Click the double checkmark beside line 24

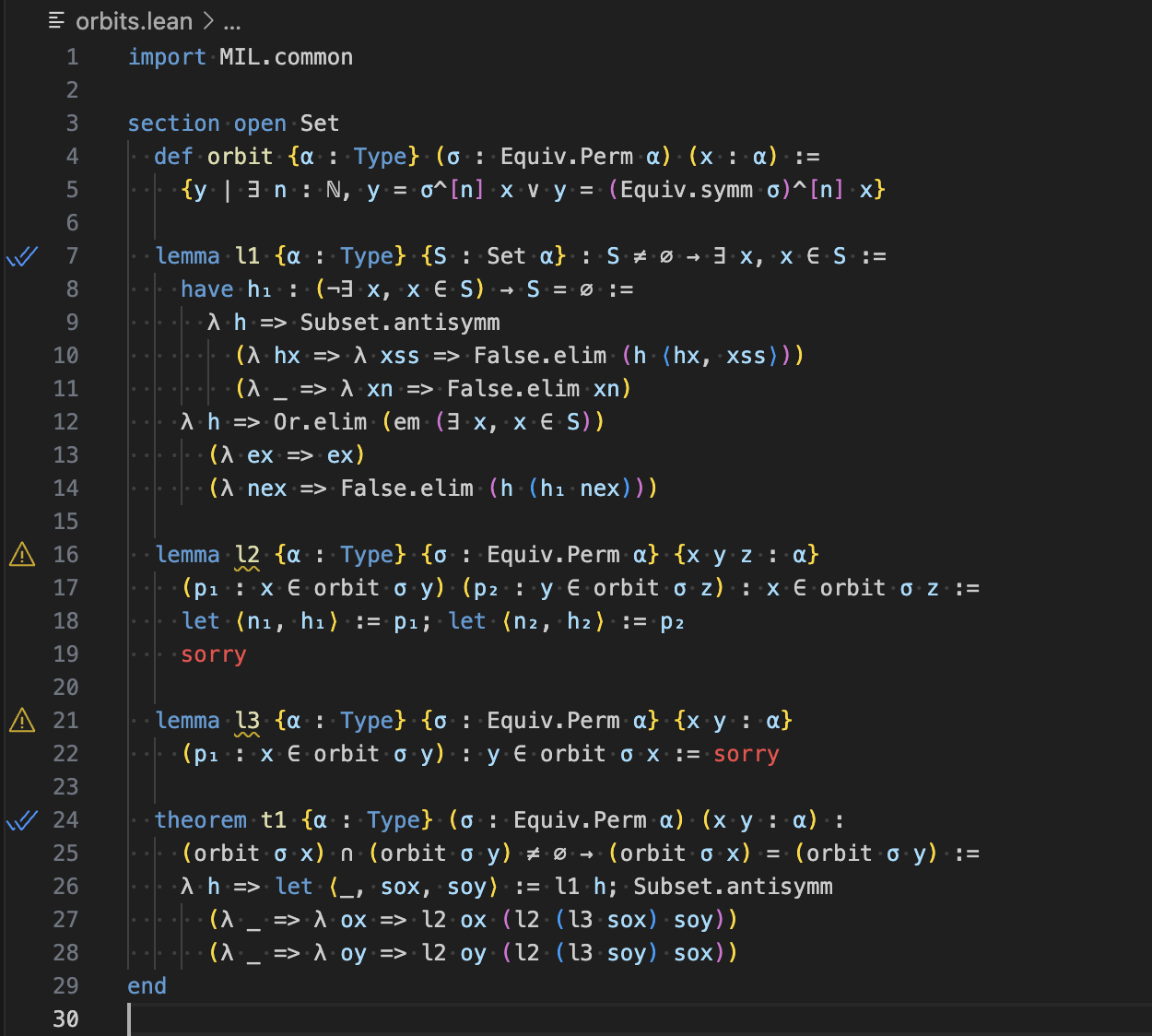click(x=22, y=820)
